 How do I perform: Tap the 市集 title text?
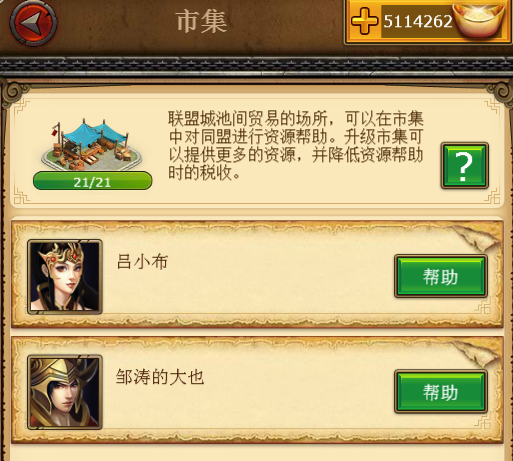(x=201, y=22)
